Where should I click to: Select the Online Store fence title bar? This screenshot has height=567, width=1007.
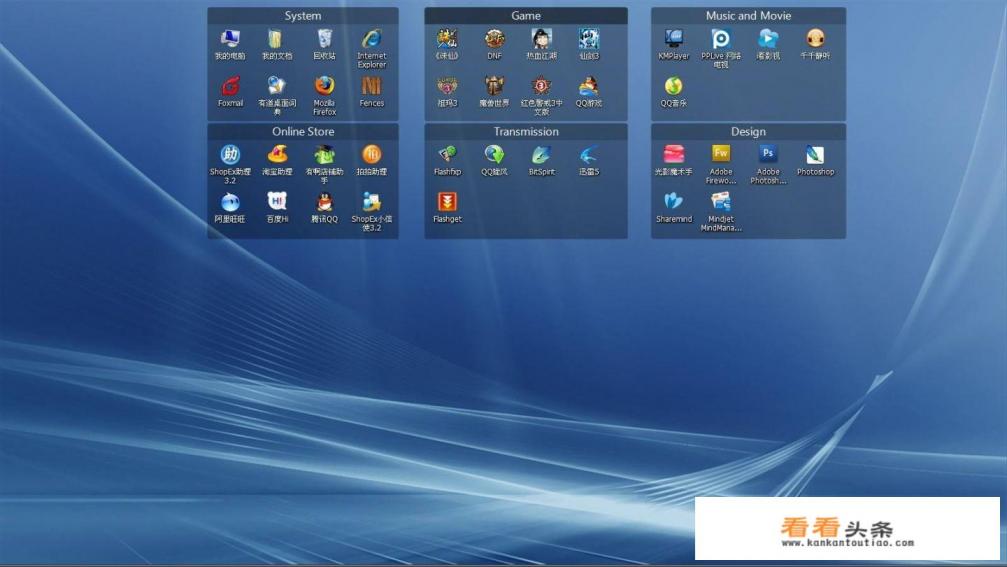click(303, 132)
